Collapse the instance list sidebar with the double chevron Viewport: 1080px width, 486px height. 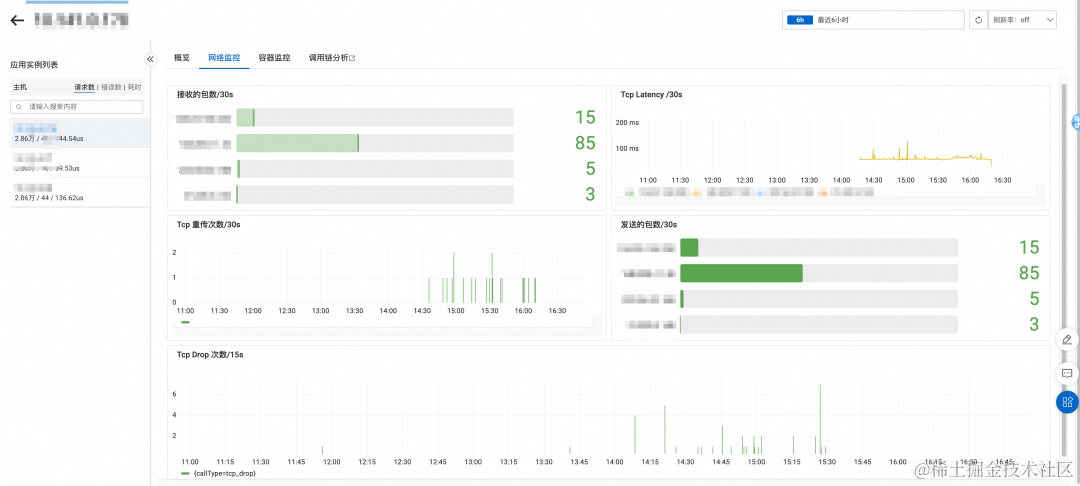pos(151,59)
